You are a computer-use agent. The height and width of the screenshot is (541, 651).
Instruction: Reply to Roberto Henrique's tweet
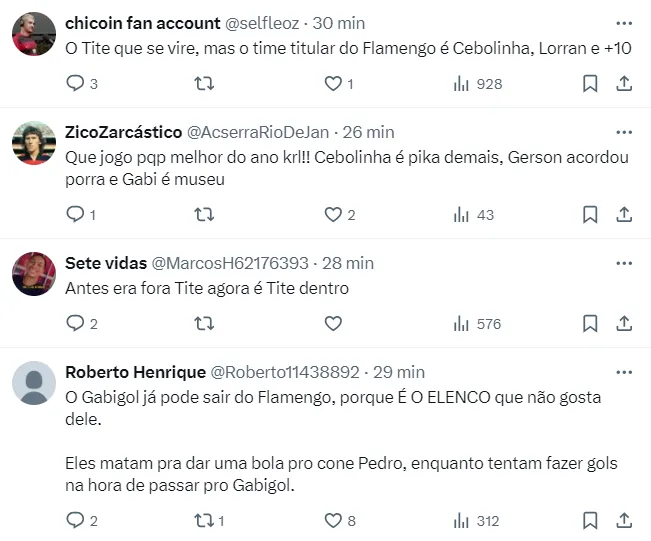click(75, 520)
